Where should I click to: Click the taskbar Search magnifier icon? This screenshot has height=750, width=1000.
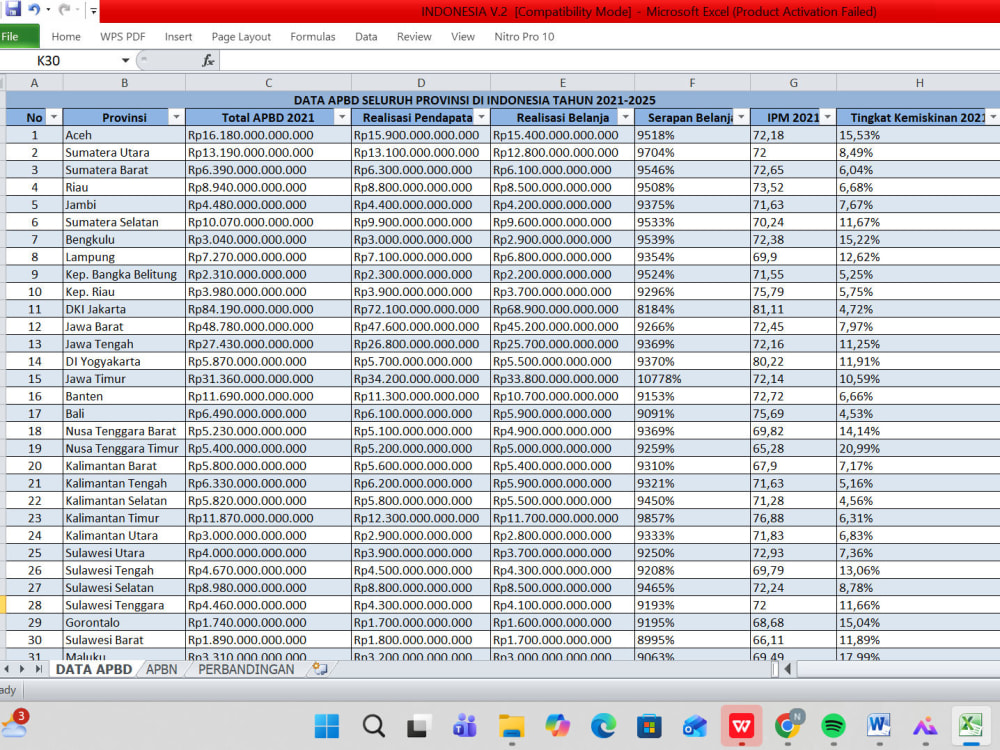pyautogui.click(x=373, y=726)
